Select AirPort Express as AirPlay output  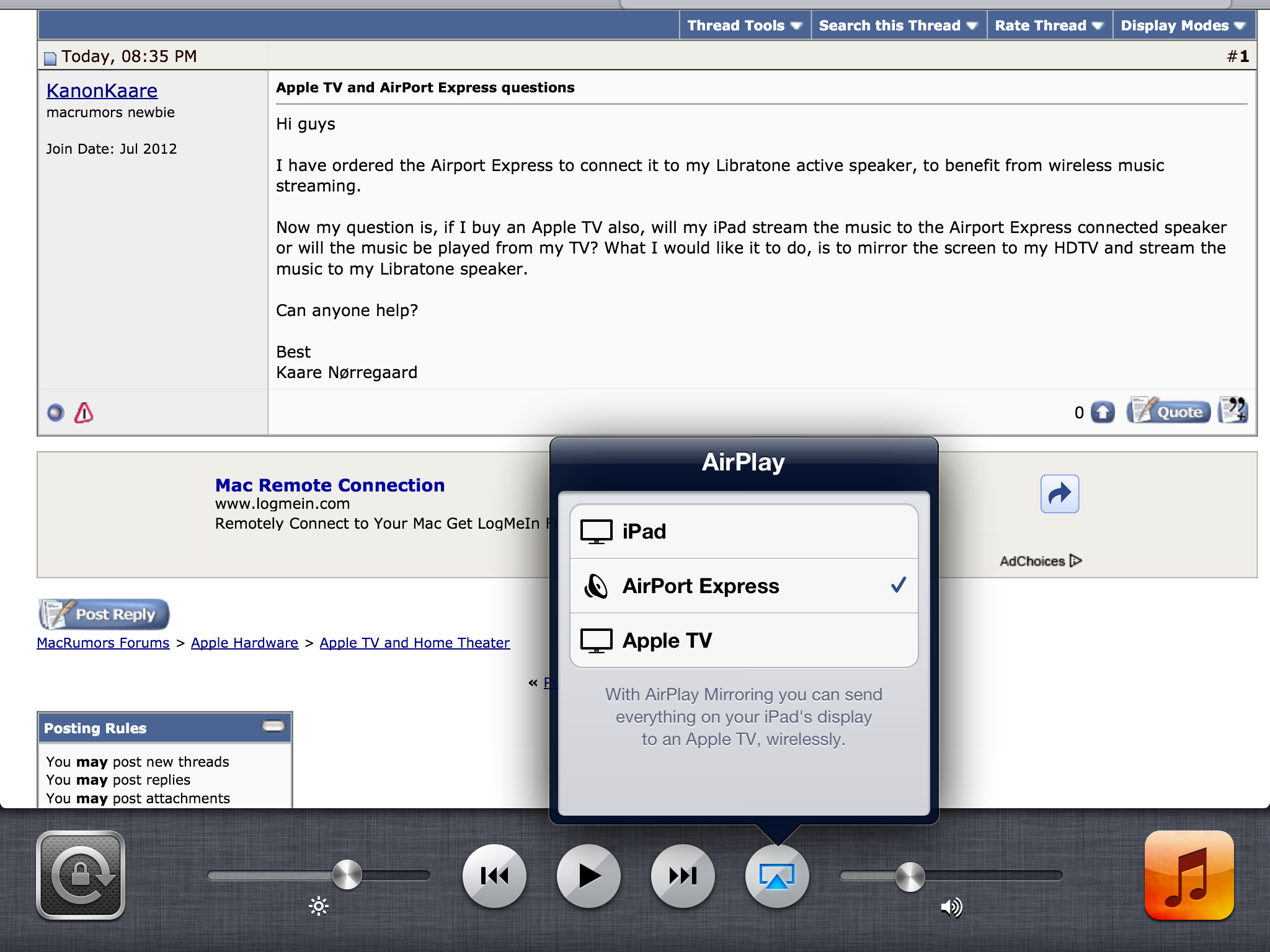744,586
